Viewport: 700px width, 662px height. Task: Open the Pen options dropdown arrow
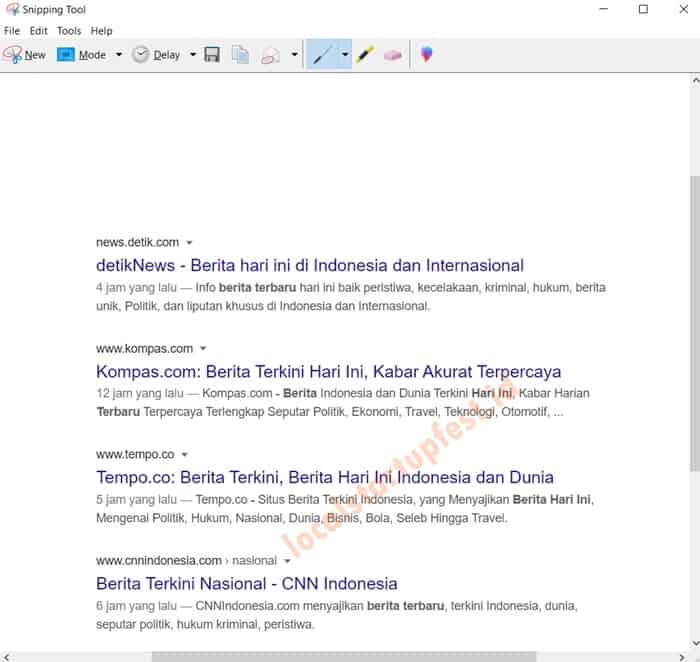coord(345,54)
